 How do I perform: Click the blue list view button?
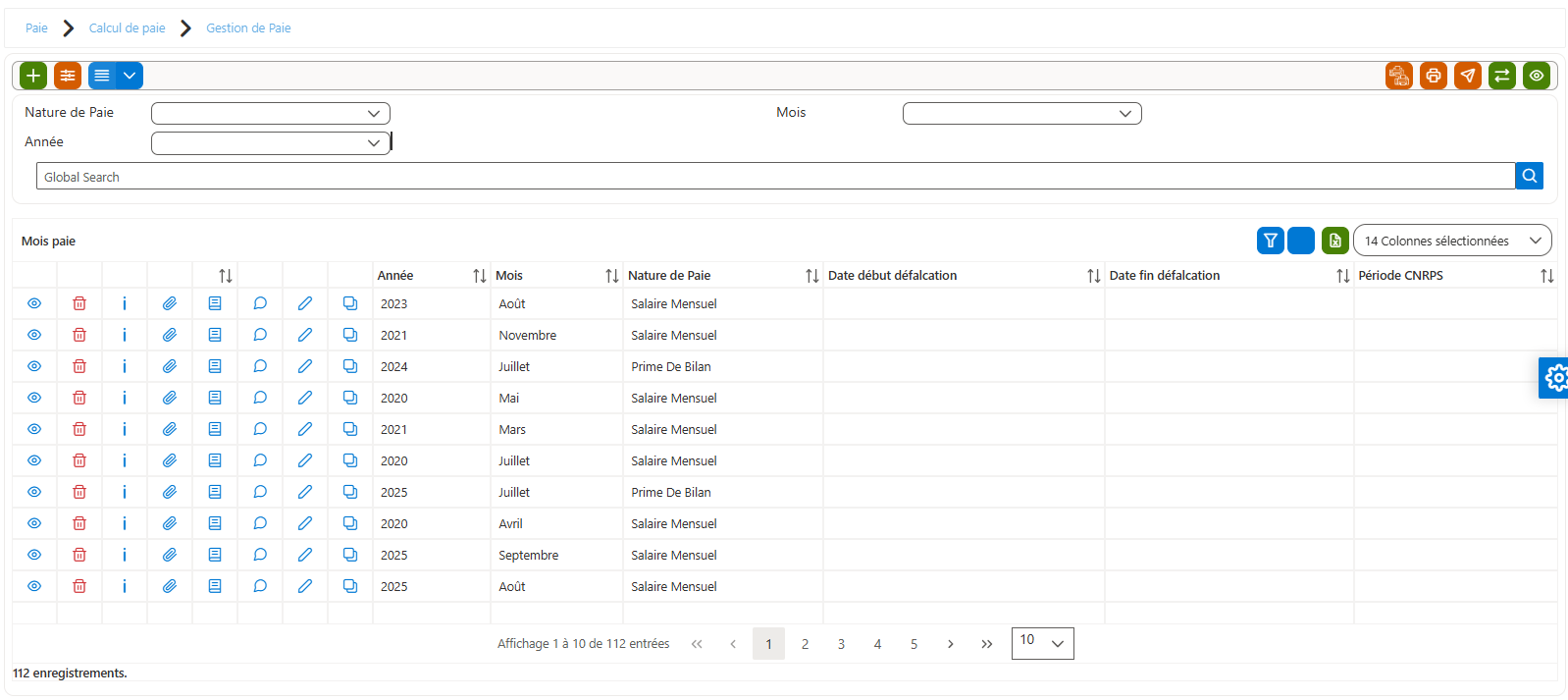coord(102,76)
